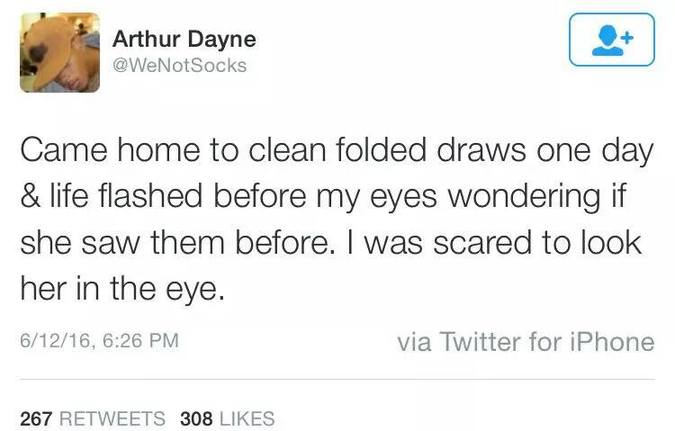Open Arthur Dayne's profile picture
Screen dimensions: 675x431
click(x=60, y=52)
